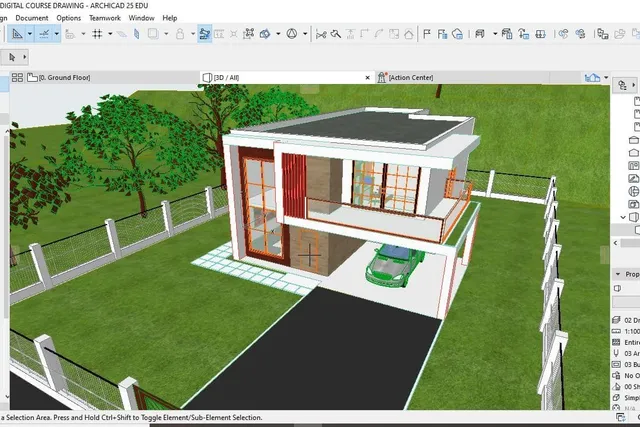Collapse the Properties panel triangle
Viewport: 640px width, 427px height.
(x=618, y=274)
